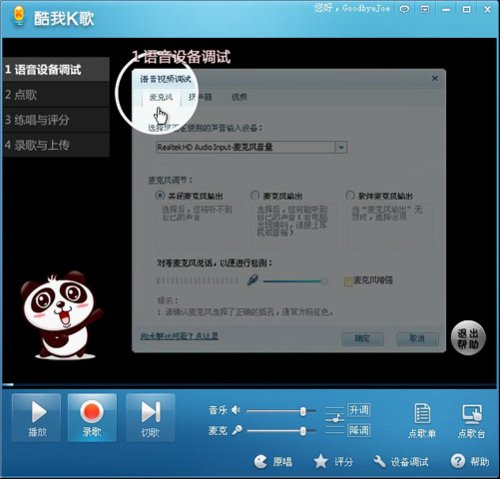Select step 1 语音设备调试 in the sidebar
The width and height of the screenshot is (500, 479).
point(56,70)
